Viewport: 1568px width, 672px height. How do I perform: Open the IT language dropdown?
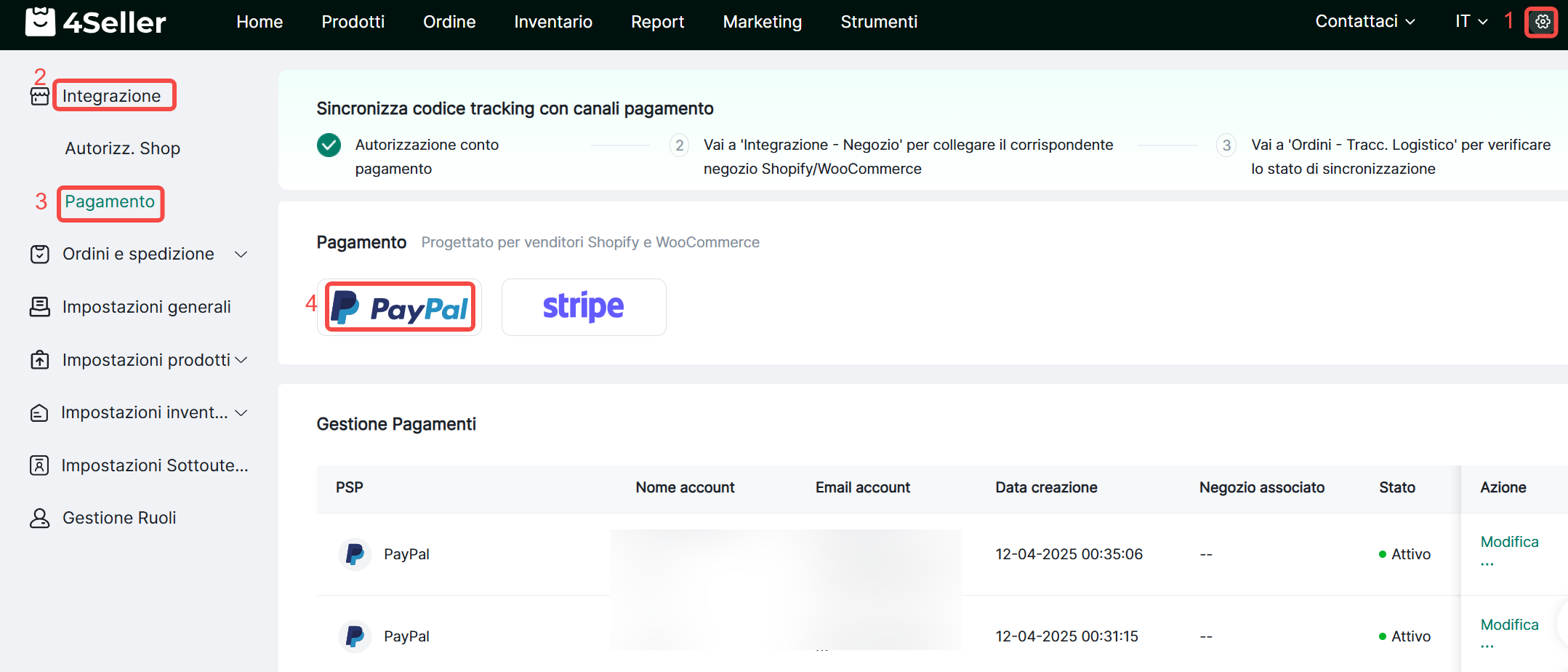click(1471, 22)
